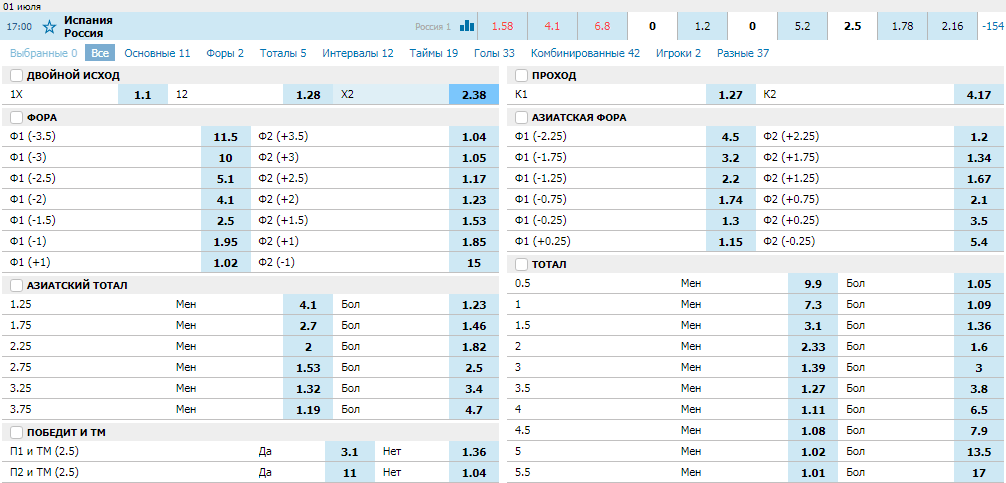Select Ф1 (-3.5) odds 11.5

[x=226, y=137]
